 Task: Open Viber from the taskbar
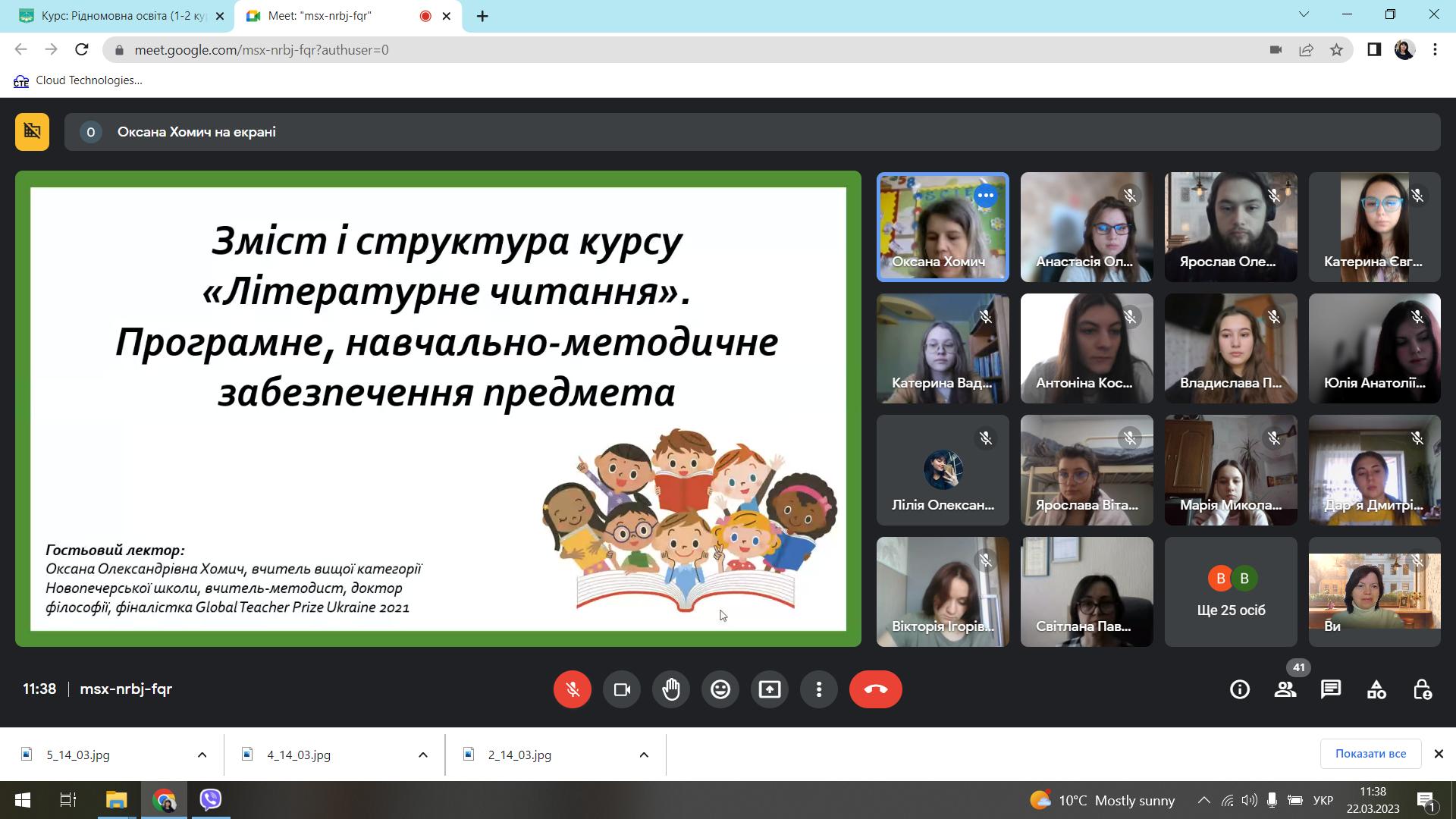(x=211, y=800)
